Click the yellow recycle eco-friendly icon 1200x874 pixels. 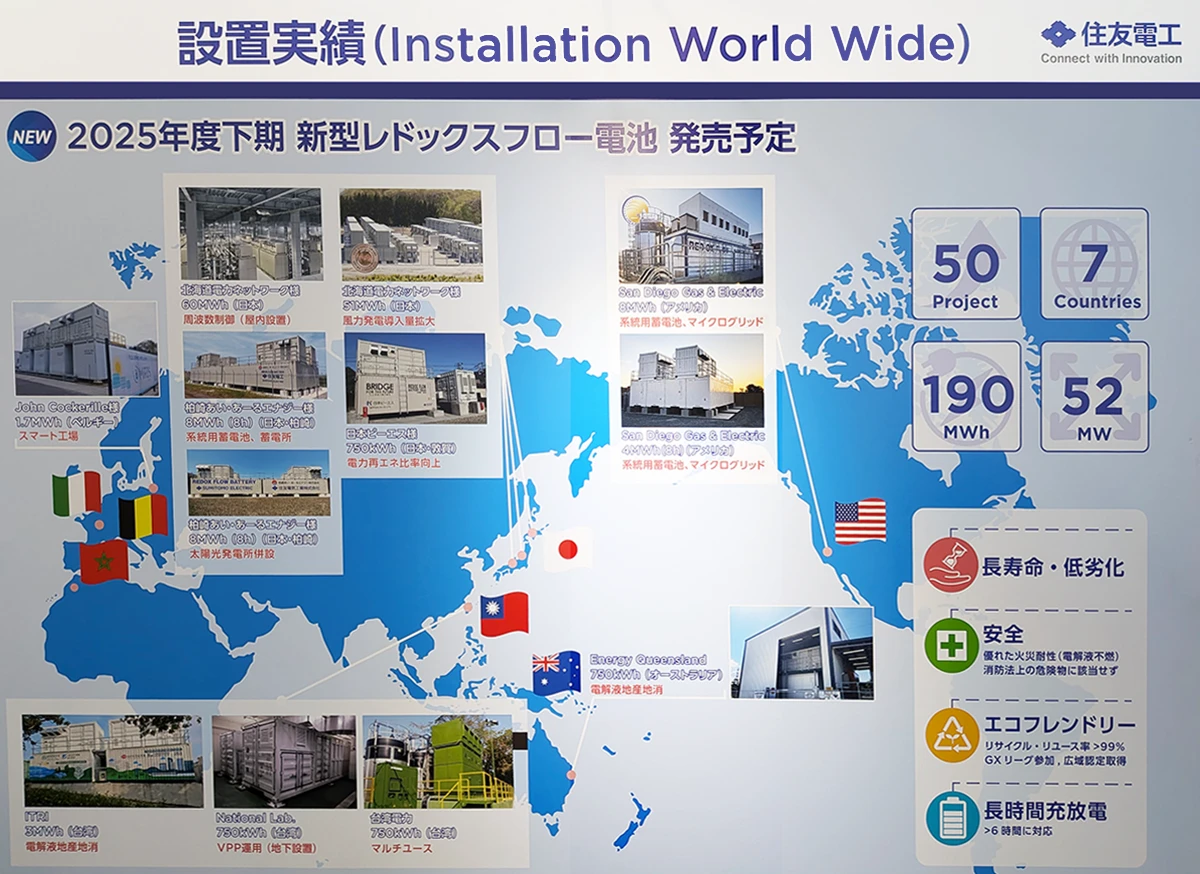coord(951,735)
